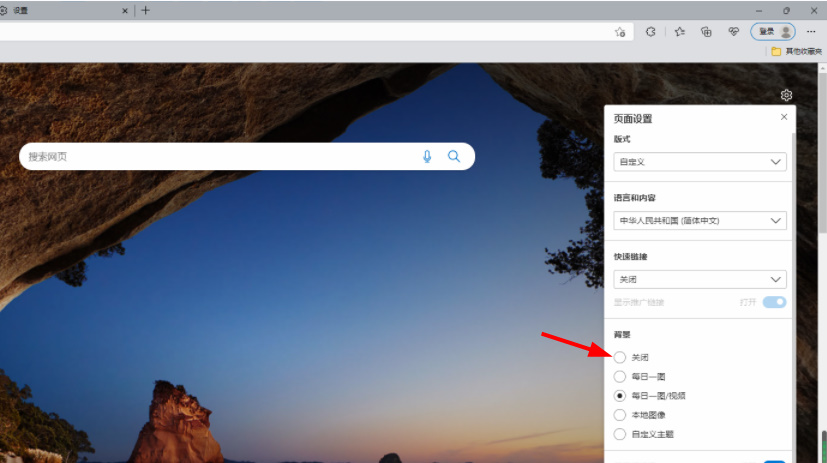827x463 pixels.
Task: Open the page settings gear icon
Action: click(x=786, y=95)
